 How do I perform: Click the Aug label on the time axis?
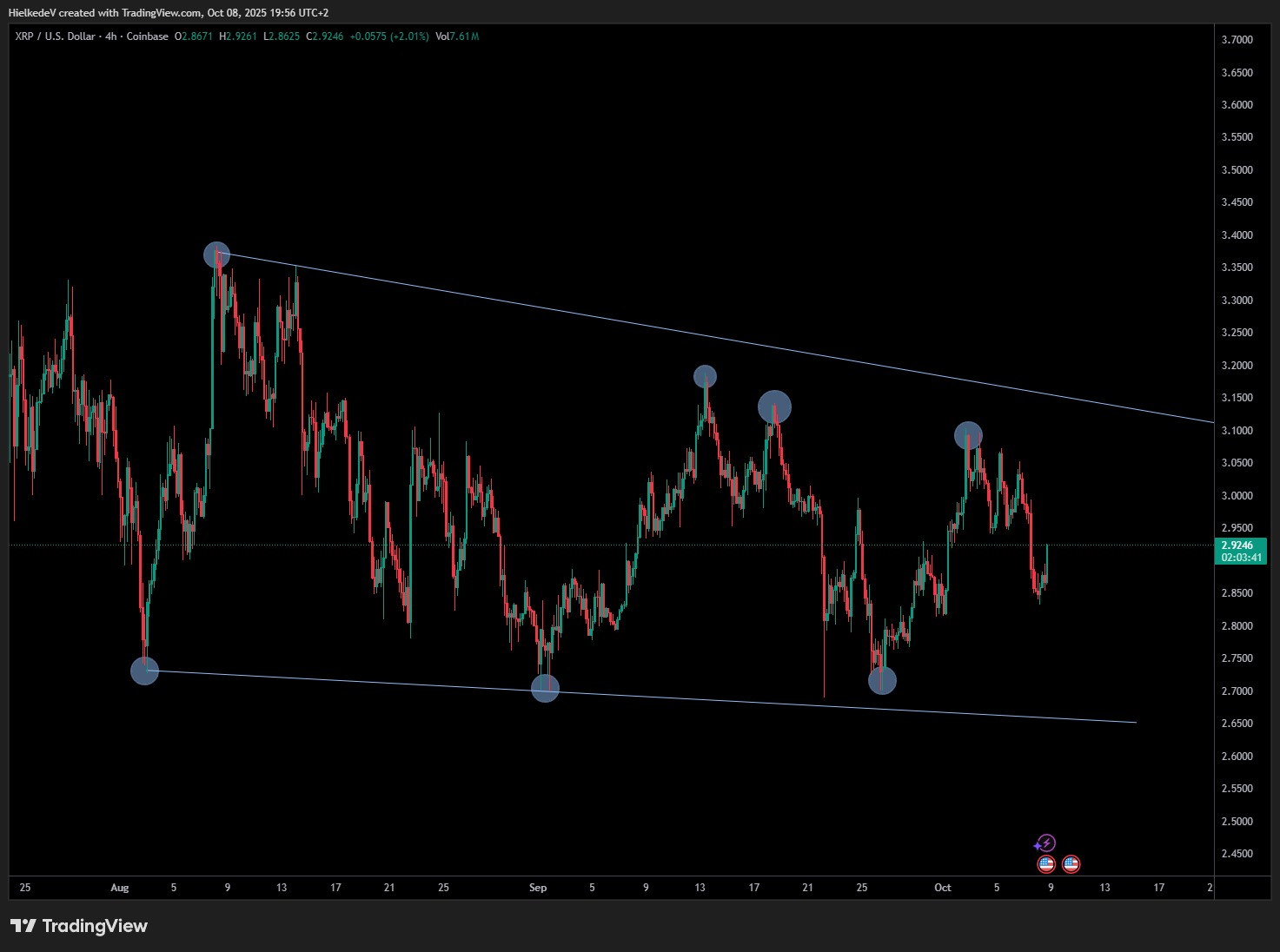coord(120,888)
